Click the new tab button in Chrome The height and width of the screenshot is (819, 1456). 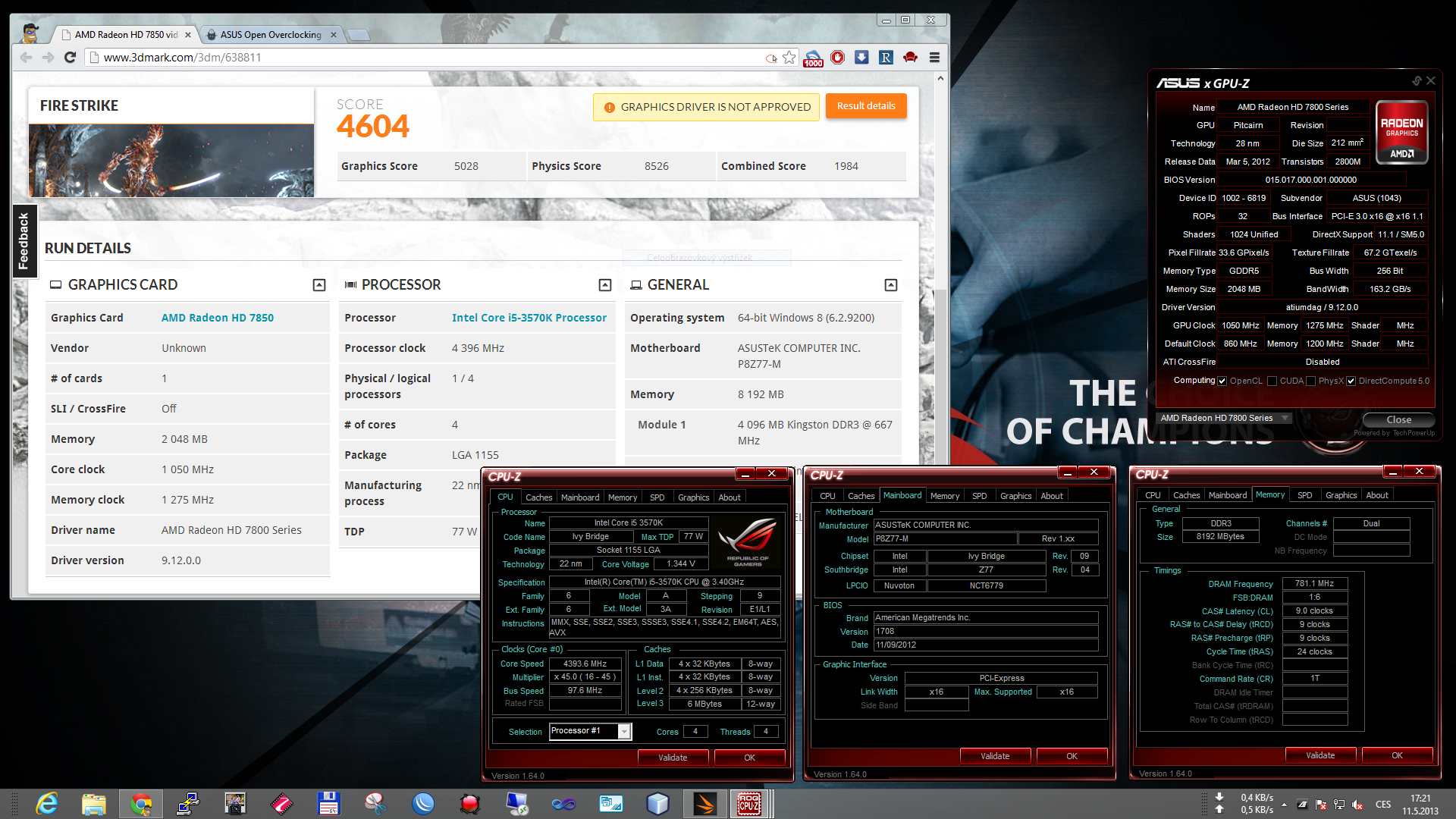357,35
